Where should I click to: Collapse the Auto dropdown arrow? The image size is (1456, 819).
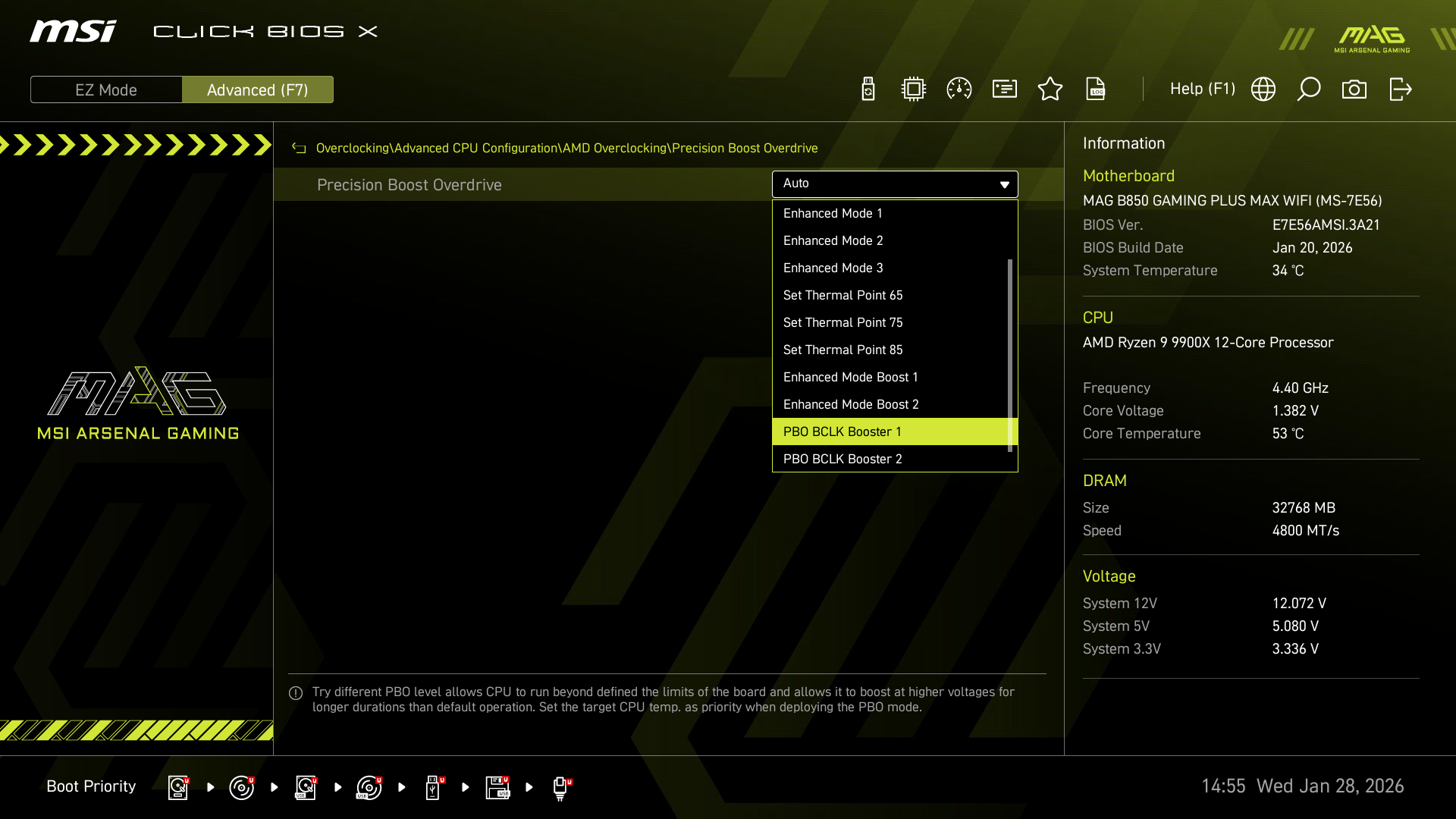[x=1004, y=184]
